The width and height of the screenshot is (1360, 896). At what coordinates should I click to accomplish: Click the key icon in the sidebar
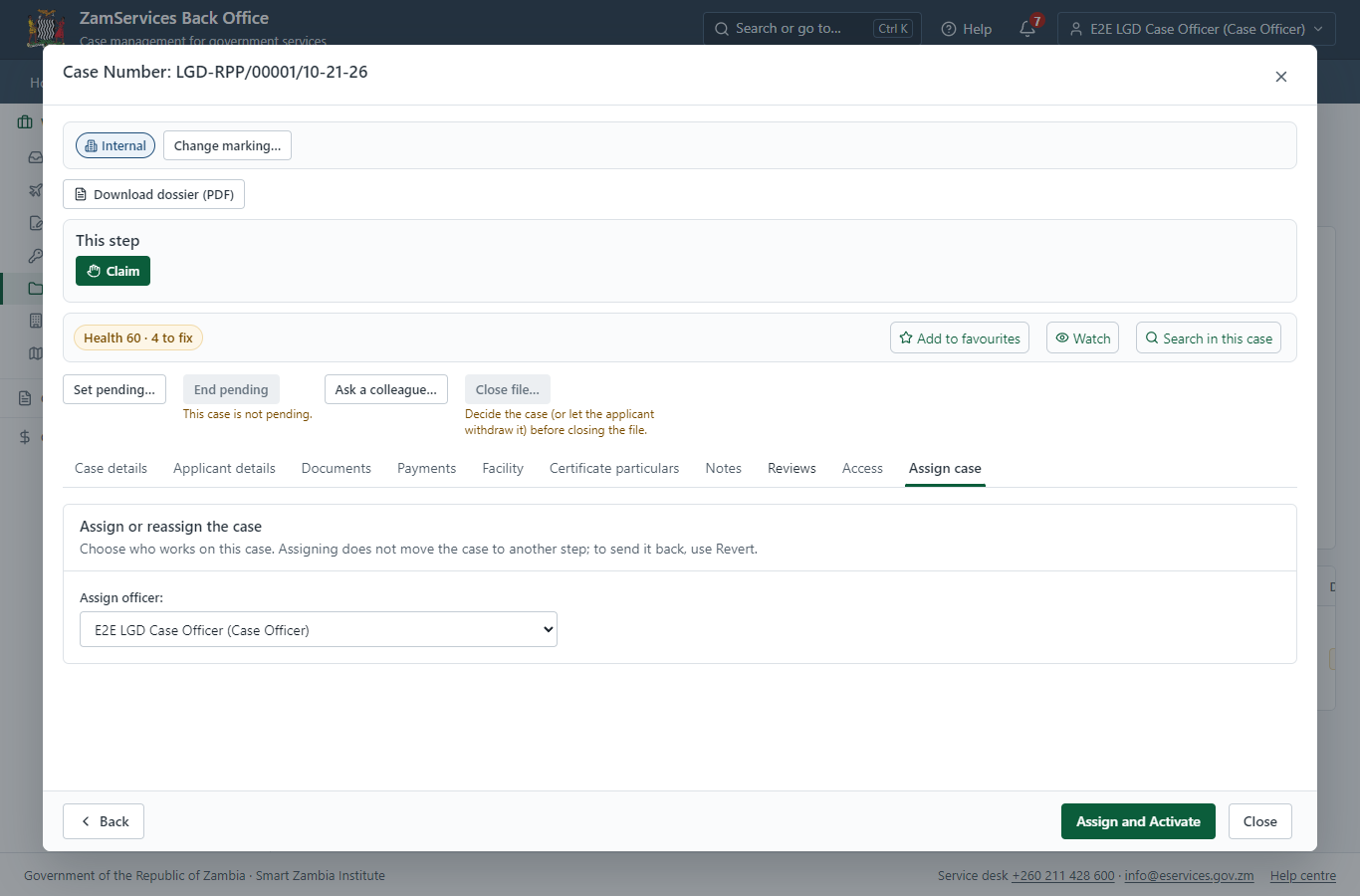[x=36, y=256]
